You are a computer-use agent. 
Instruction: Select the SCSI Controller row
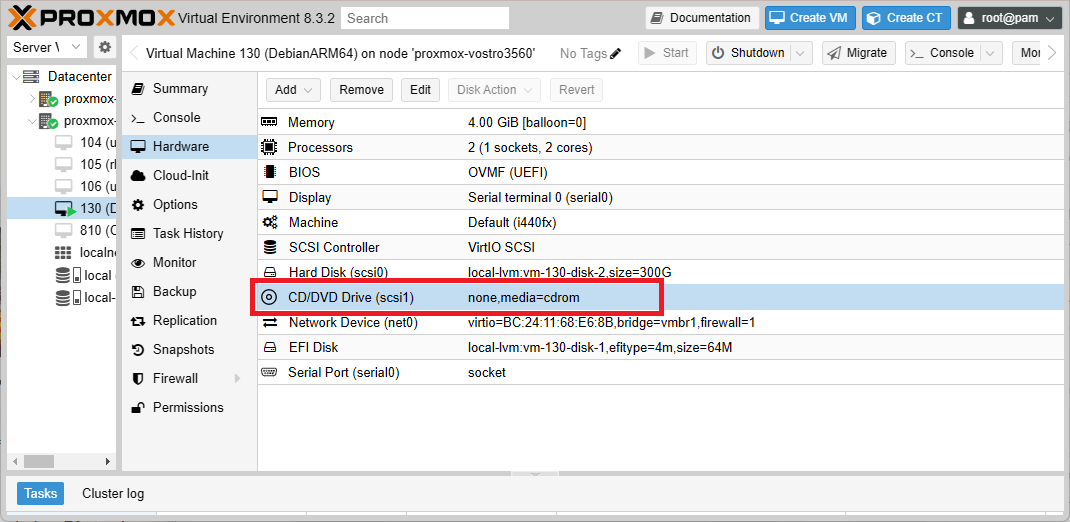(663, 248)
